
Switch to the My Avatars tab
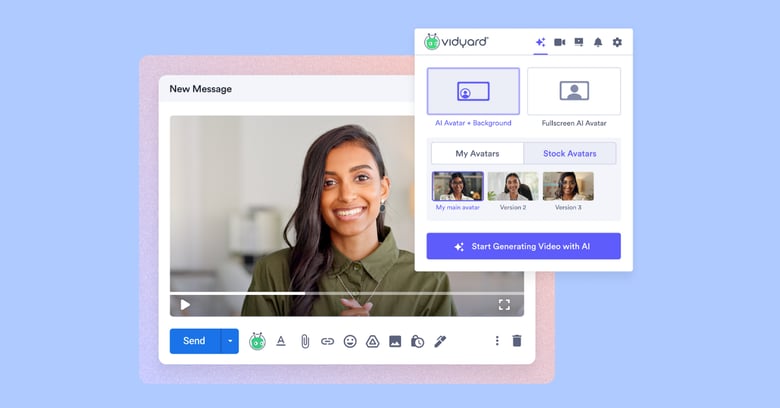pos(477,153)
